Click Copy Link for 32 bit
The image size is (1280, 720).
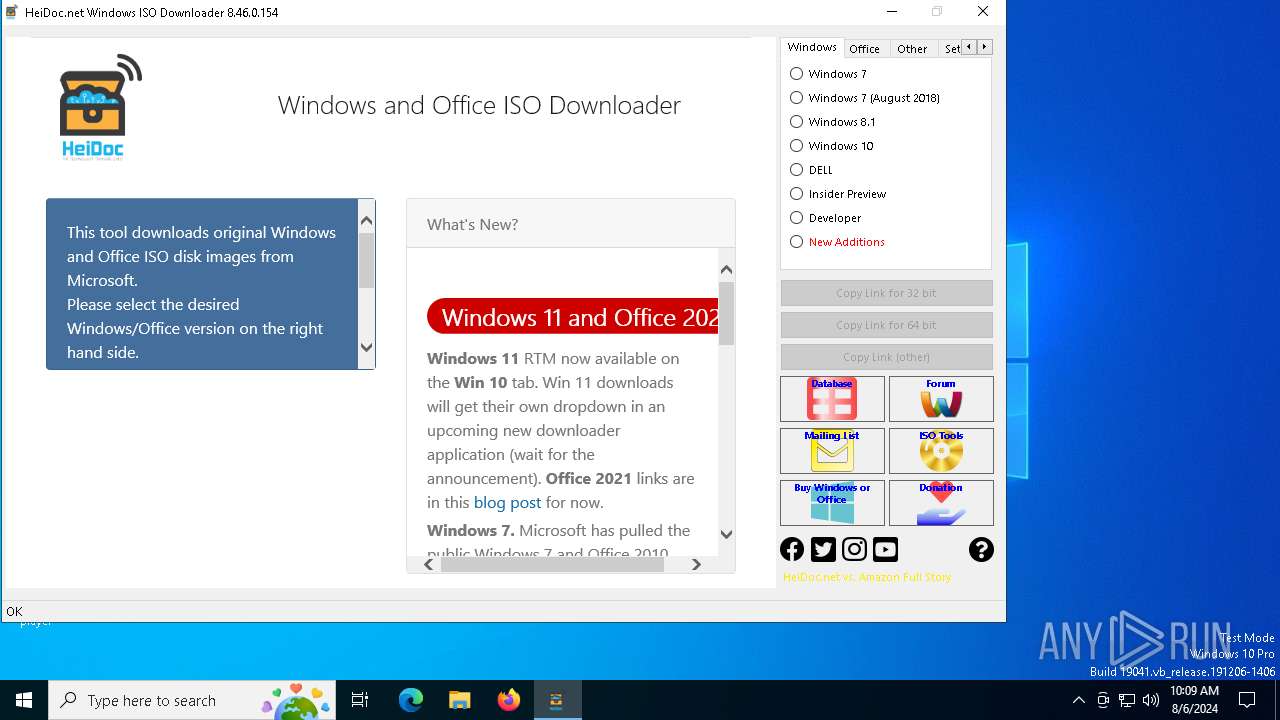coord(886,293)
